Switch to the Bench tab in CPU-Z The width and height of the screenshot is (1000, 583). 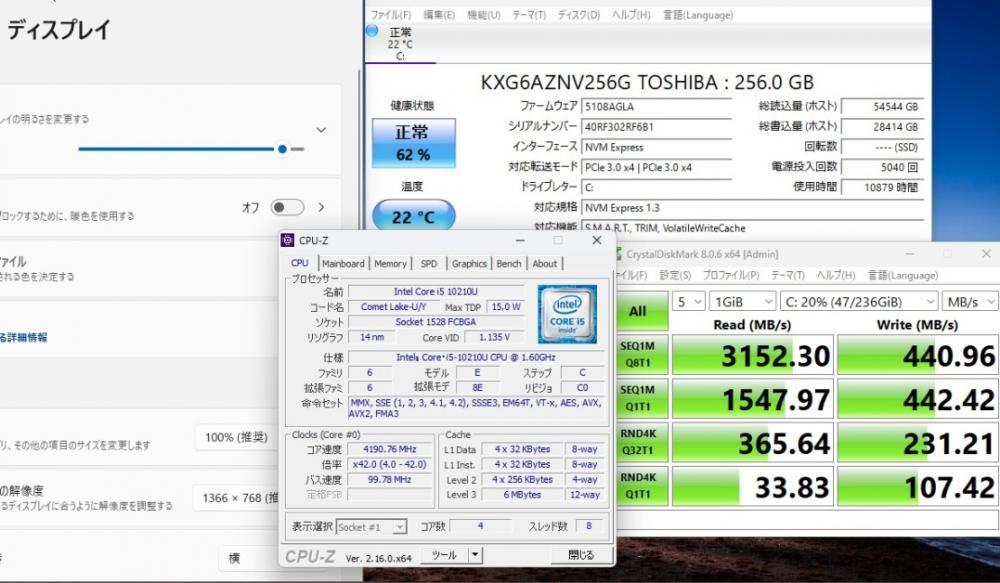(509, 264)
